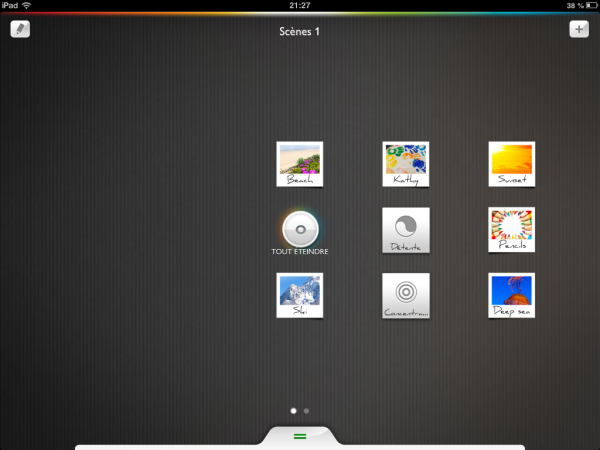Activate the Beach scene

pyautogui.click(x=300, y=164)
